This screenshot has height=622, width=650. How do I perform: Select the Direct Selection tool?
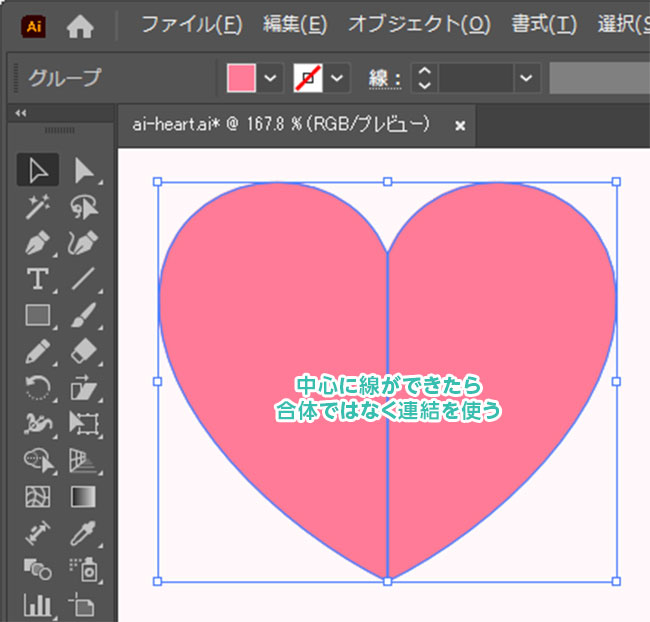[x=83, y=170]
